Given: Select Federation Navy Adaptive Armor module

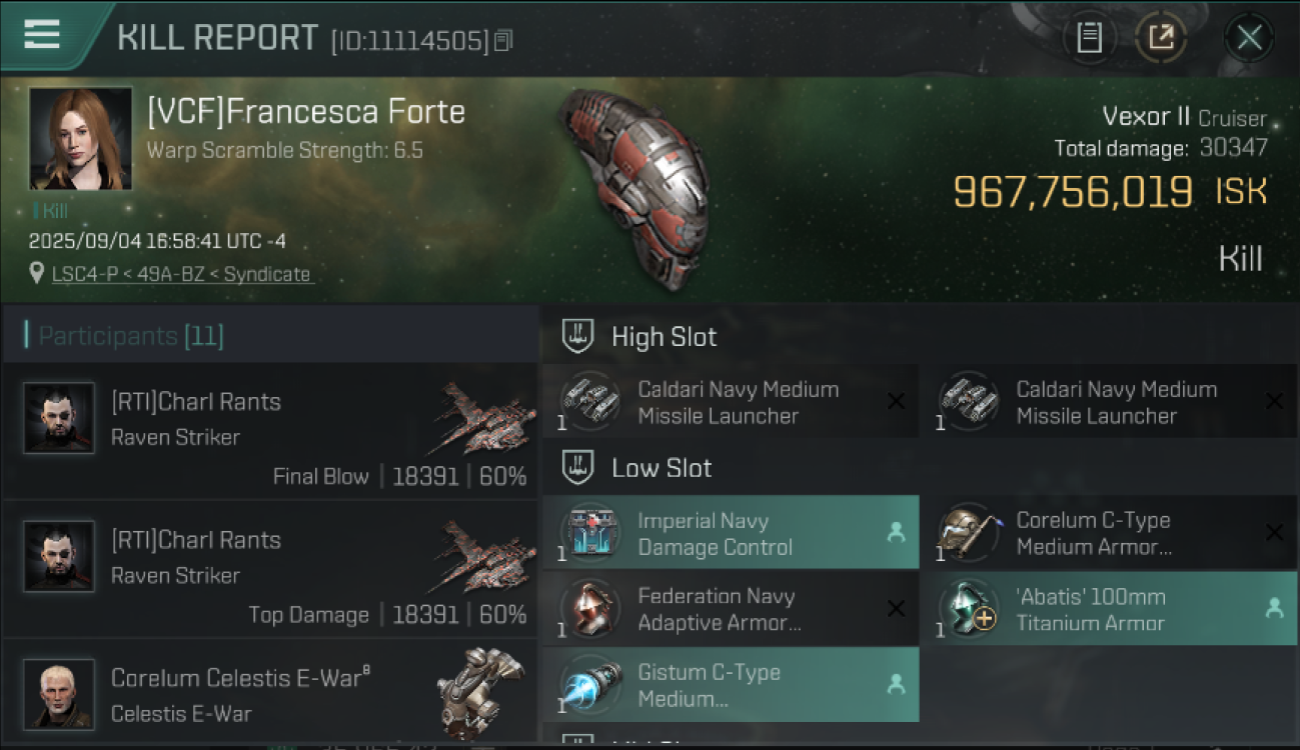Looking at the screenshot, I should coord(730,609).
